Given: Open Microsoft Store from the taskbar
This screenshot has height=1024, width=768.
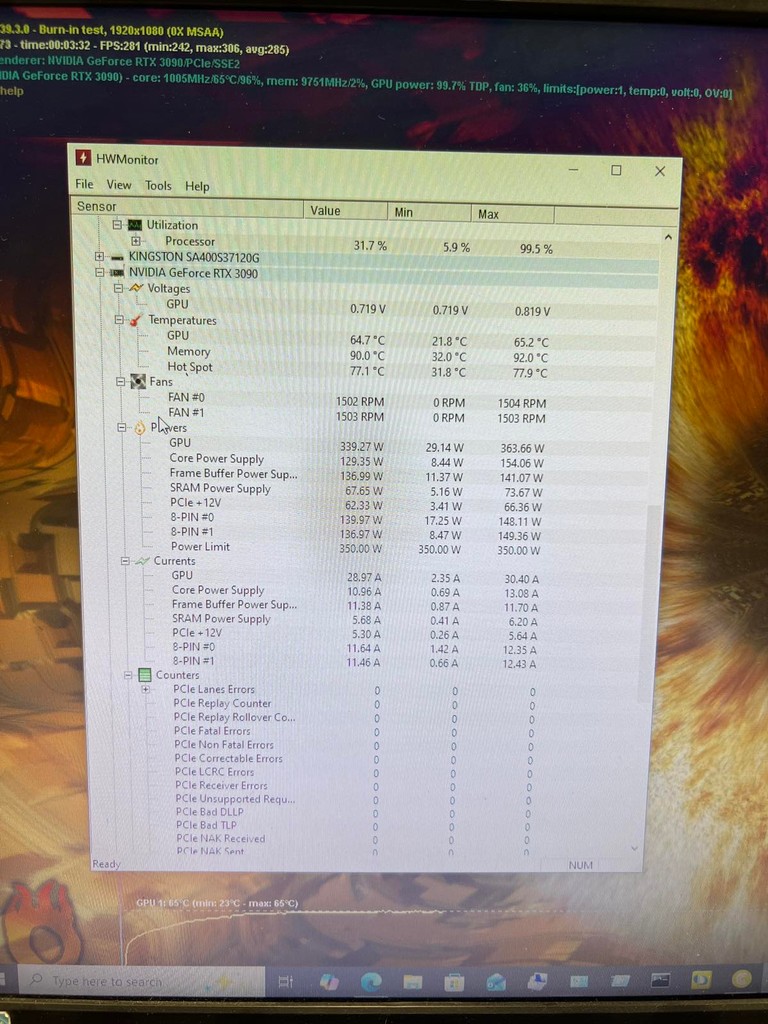Looking at the screenshot, I should (454, 982).
